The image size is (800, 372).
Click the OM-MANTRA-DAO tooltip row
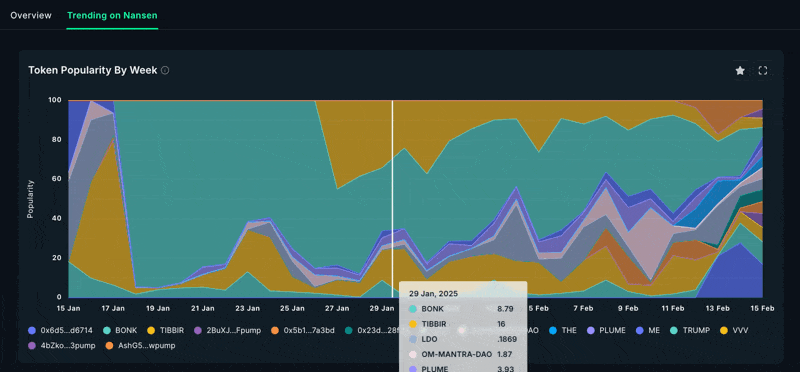coord(463,354)
